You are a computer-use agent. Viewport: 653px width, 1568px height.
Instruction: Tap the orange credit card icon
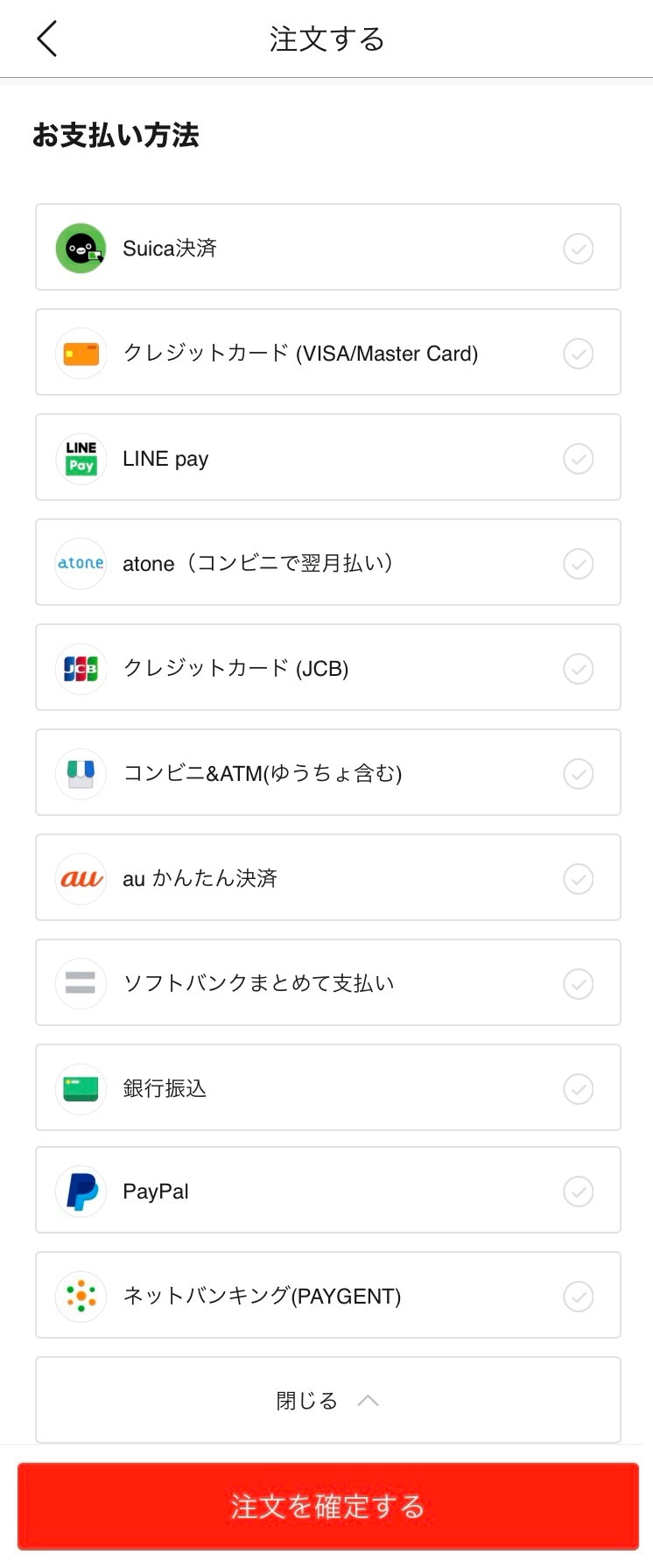tap(81, 354)
